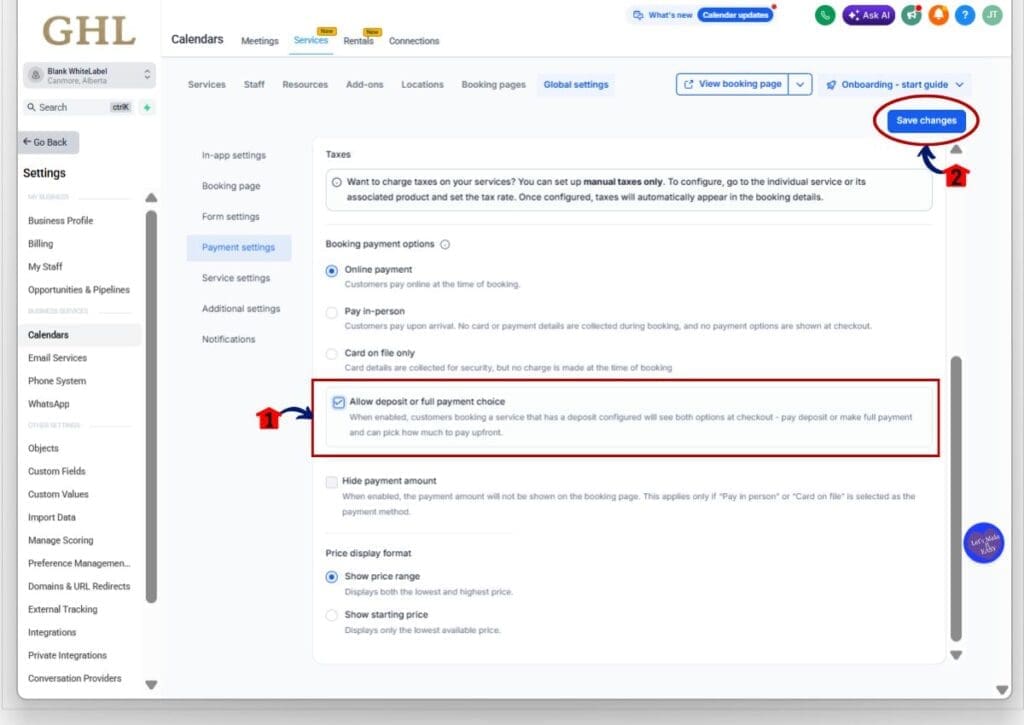Click the page bottom-right scroll down arrow

click(x=1002, y=690)
